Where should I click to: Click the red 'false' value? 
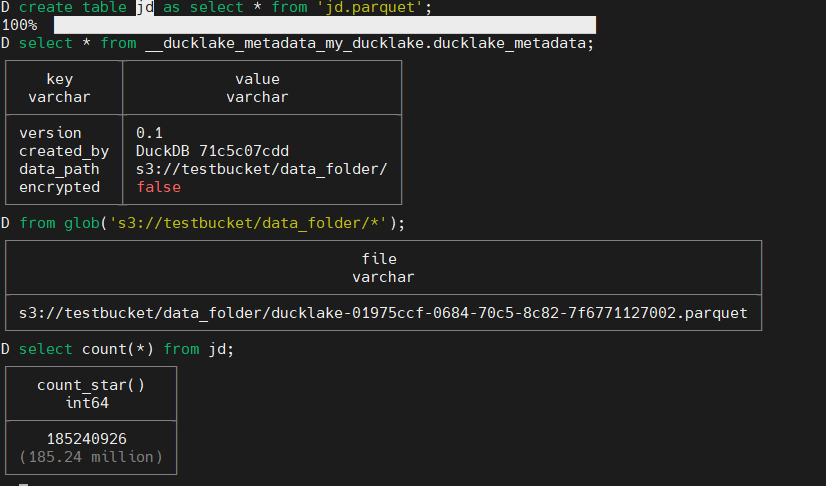pyautogui.click(x=159, y=187)
